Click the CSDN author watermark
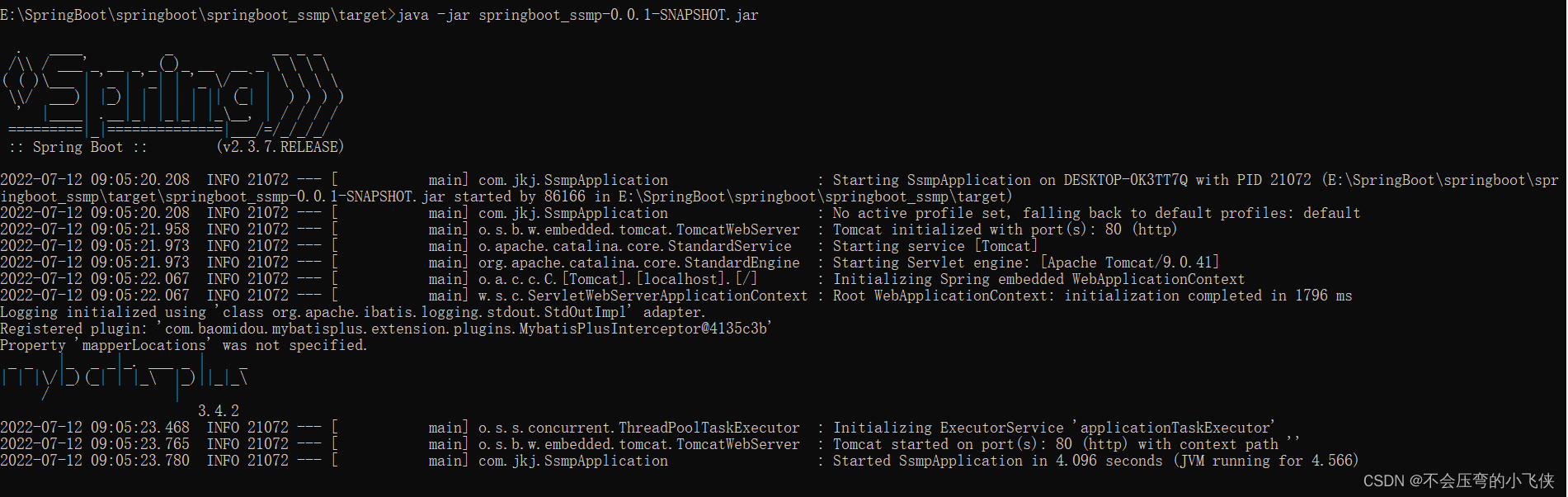Image resolution: width=1568 pixels, height=497 pixels. (1458, 480)
